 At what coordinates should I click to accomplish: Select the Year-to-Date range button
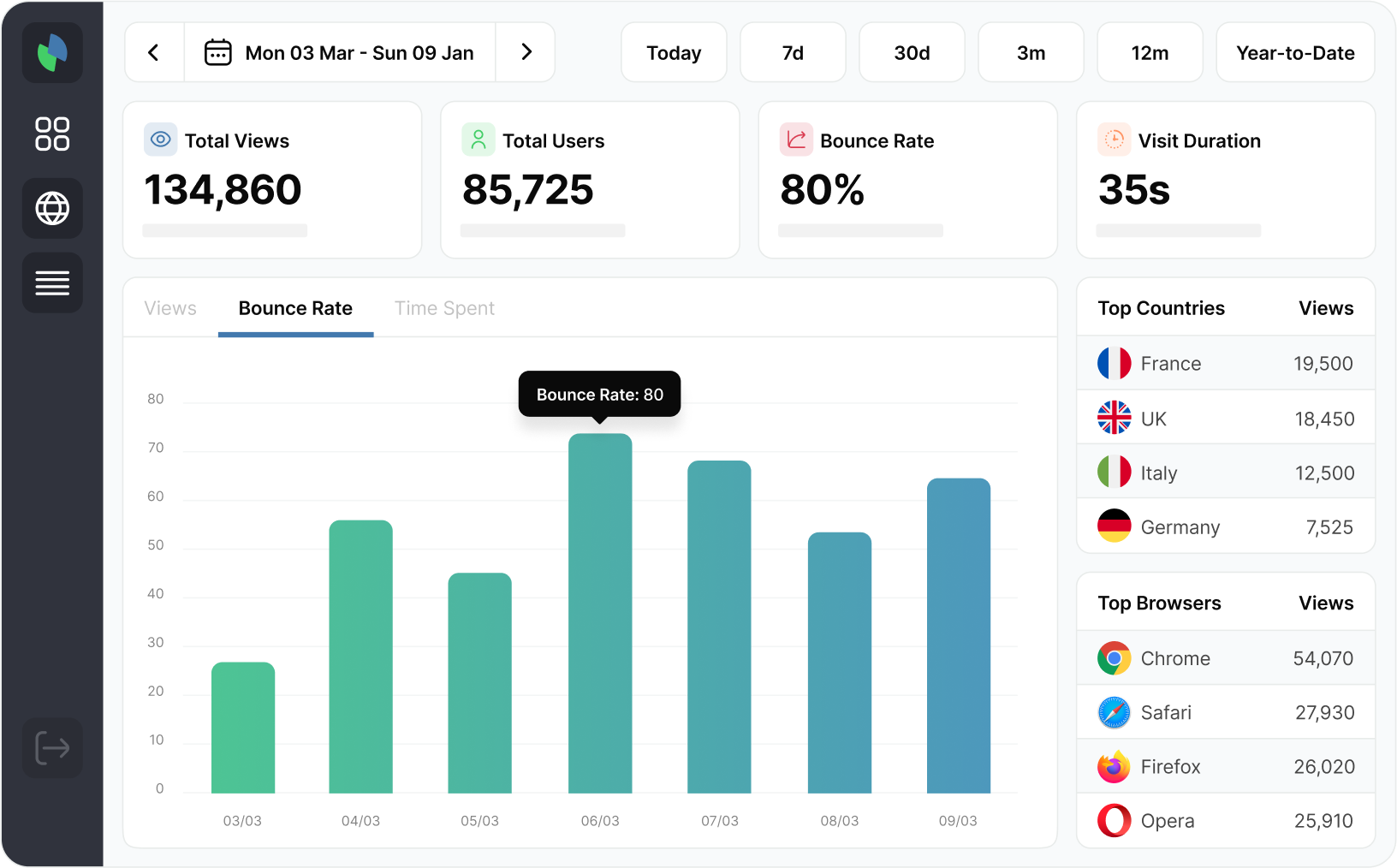(x=1295, y=53)
